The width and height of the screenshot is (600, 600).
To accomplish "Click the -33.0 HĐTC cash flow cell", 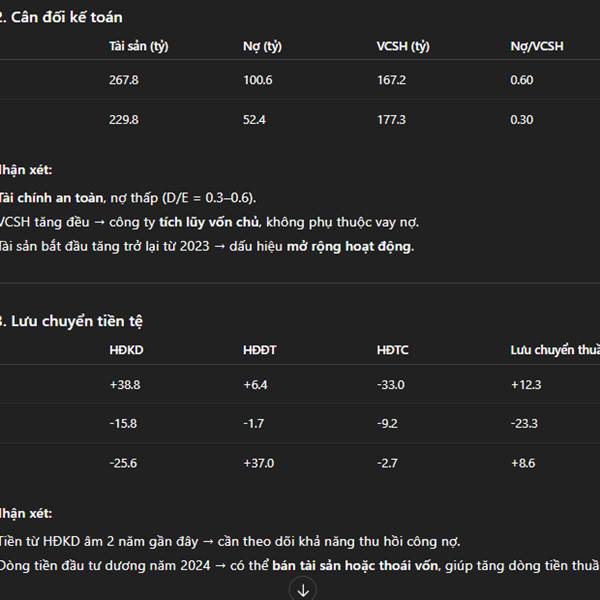I will (x=391, y=385).
